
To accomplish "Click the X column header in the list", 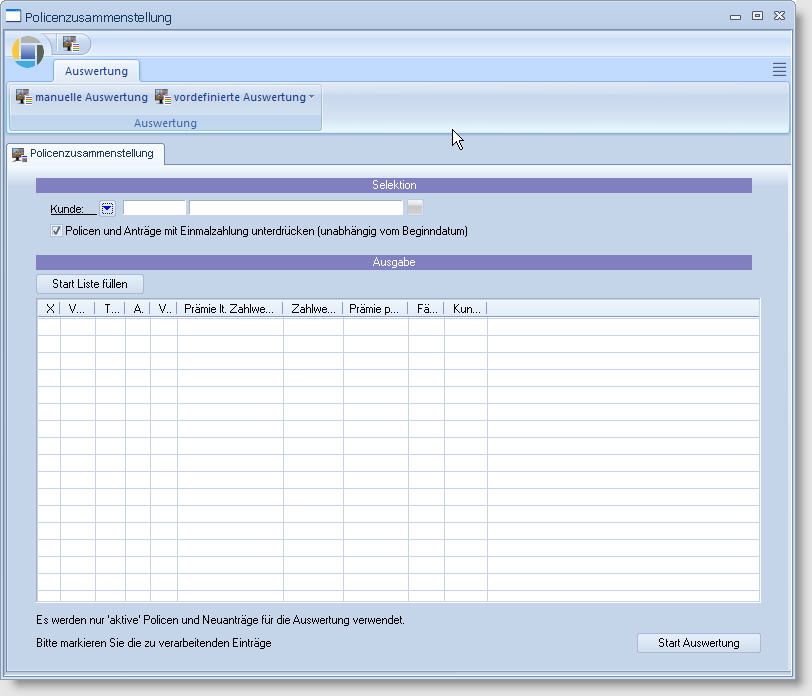I will point(49,309).
